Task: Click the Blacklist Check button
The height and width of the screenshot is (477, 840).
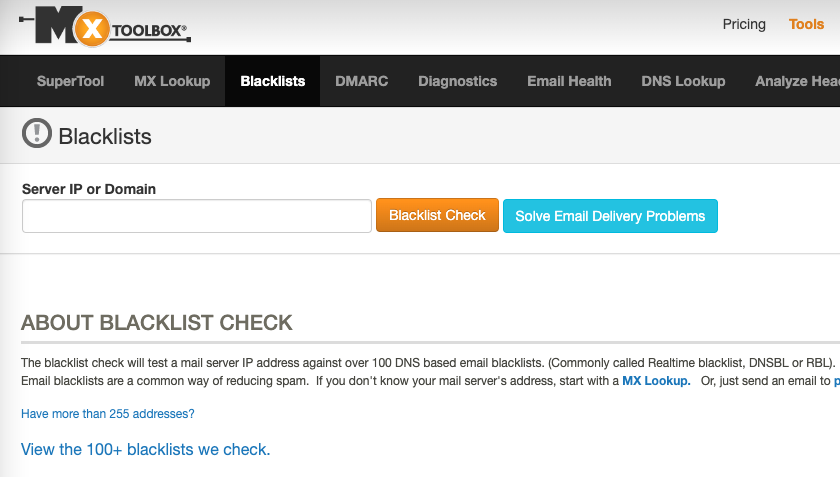Action: point(437,215)
